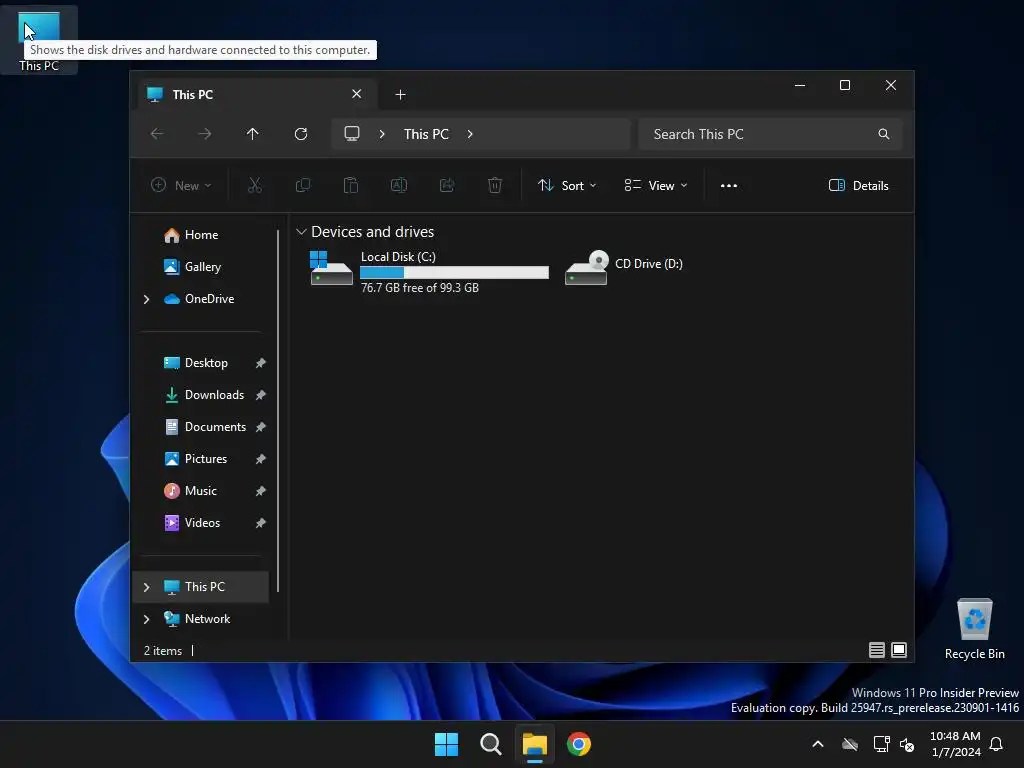Click chevron before This PC in address bar
Screen dimensions: 1024x768
pyautogui.click(x=382, y=134)
